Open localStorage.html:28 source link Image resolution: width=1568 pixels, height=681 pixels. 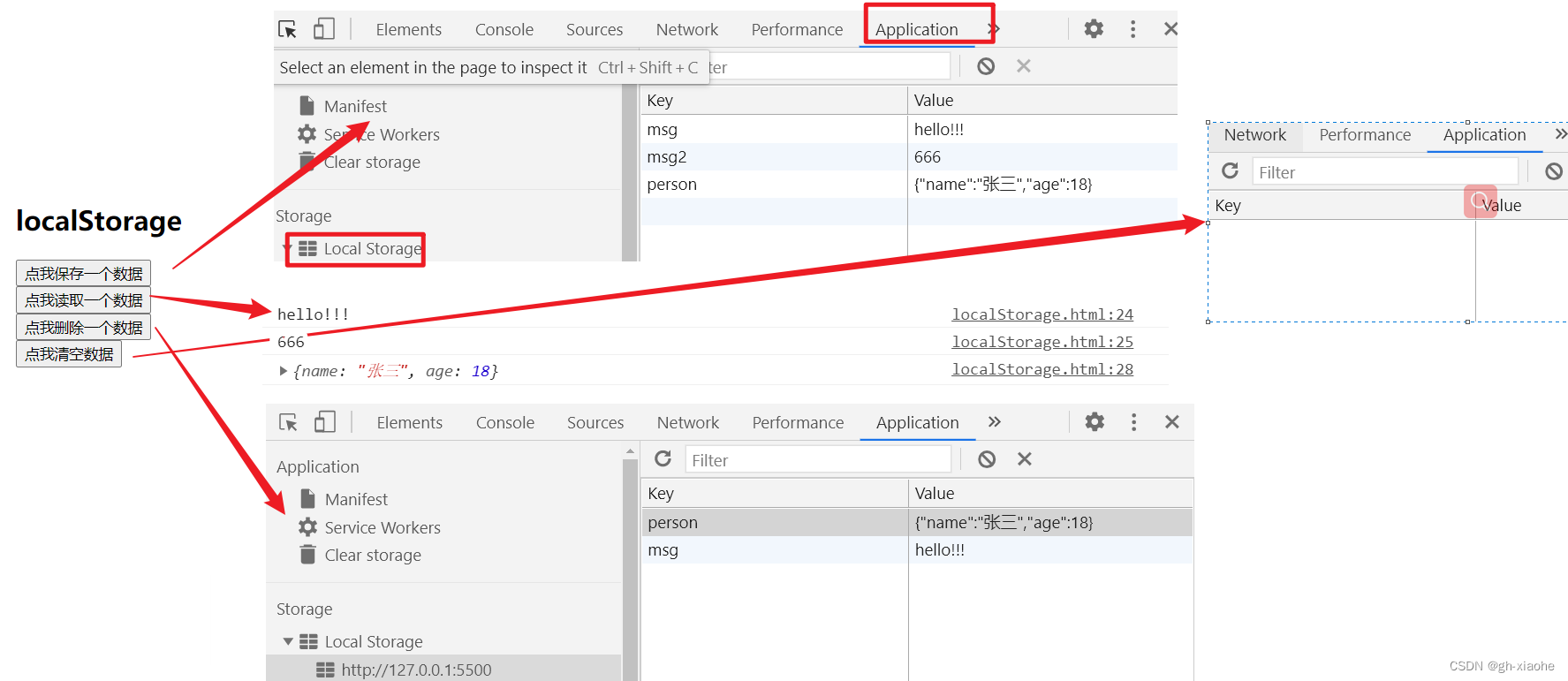click(x=1042, y=369)
